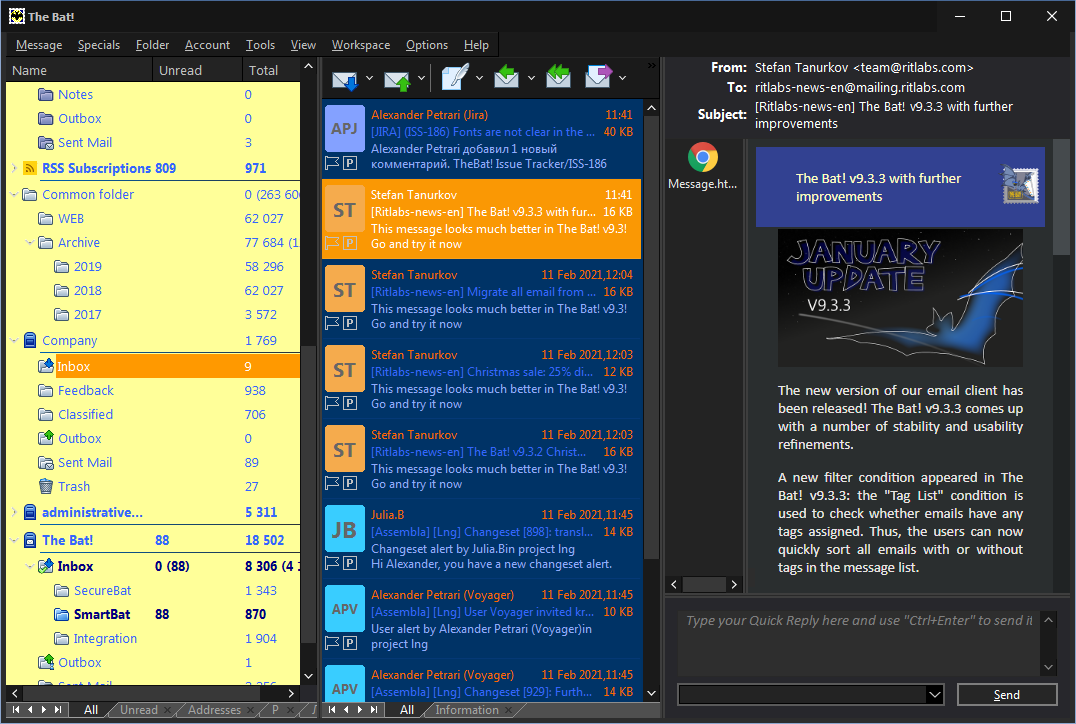Viewport: 1076px width, 724px height.
Task: Open the Options menu
Action: pyautogui.click(x=427, y=45)
